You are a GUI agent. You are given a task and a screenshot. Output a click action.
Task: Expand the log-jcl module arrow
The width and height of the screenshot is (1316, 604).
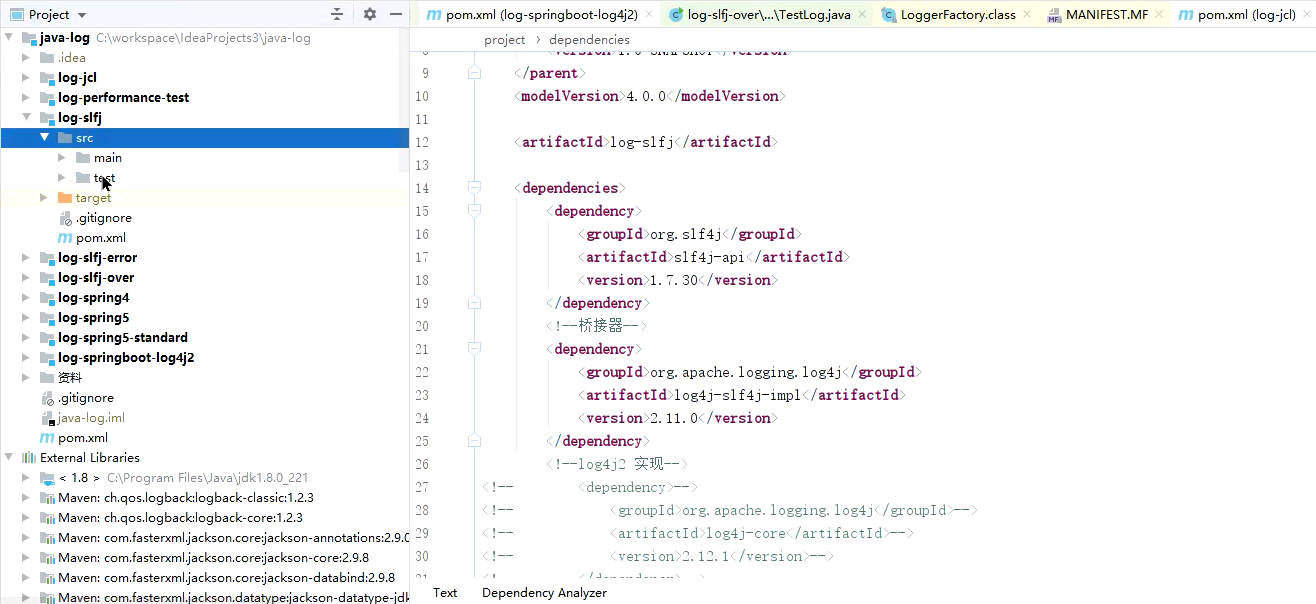(x=27, y=78)
